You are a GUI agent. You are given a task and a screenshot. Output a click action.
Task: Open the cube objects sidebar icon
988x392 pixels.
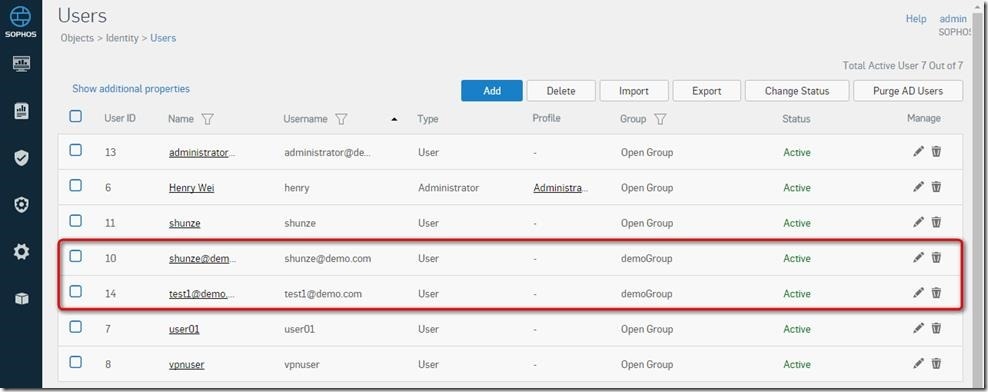pyautogui.click(x=21, y=299)
